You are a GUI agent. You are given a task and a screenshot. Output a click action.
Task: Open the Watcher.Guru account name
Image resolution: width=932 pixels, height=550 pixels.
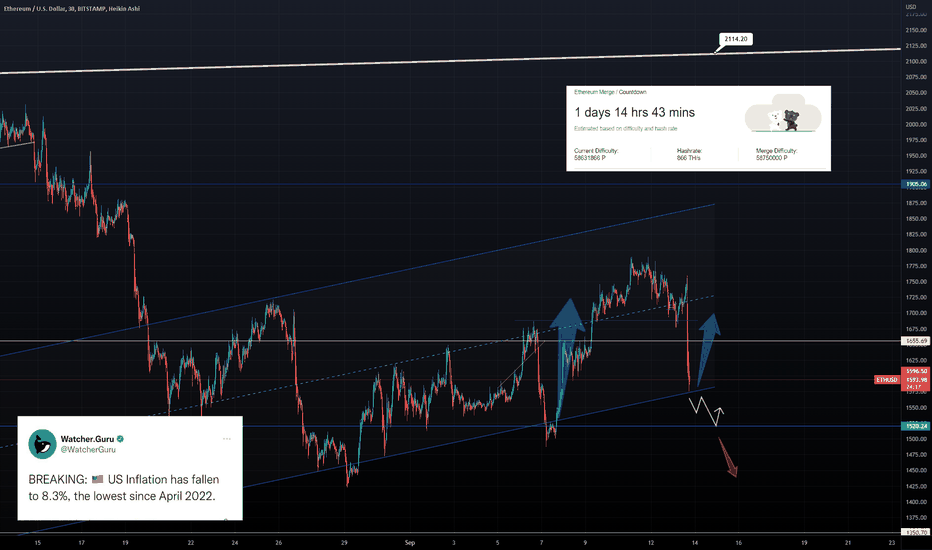[x=87, y=439]
